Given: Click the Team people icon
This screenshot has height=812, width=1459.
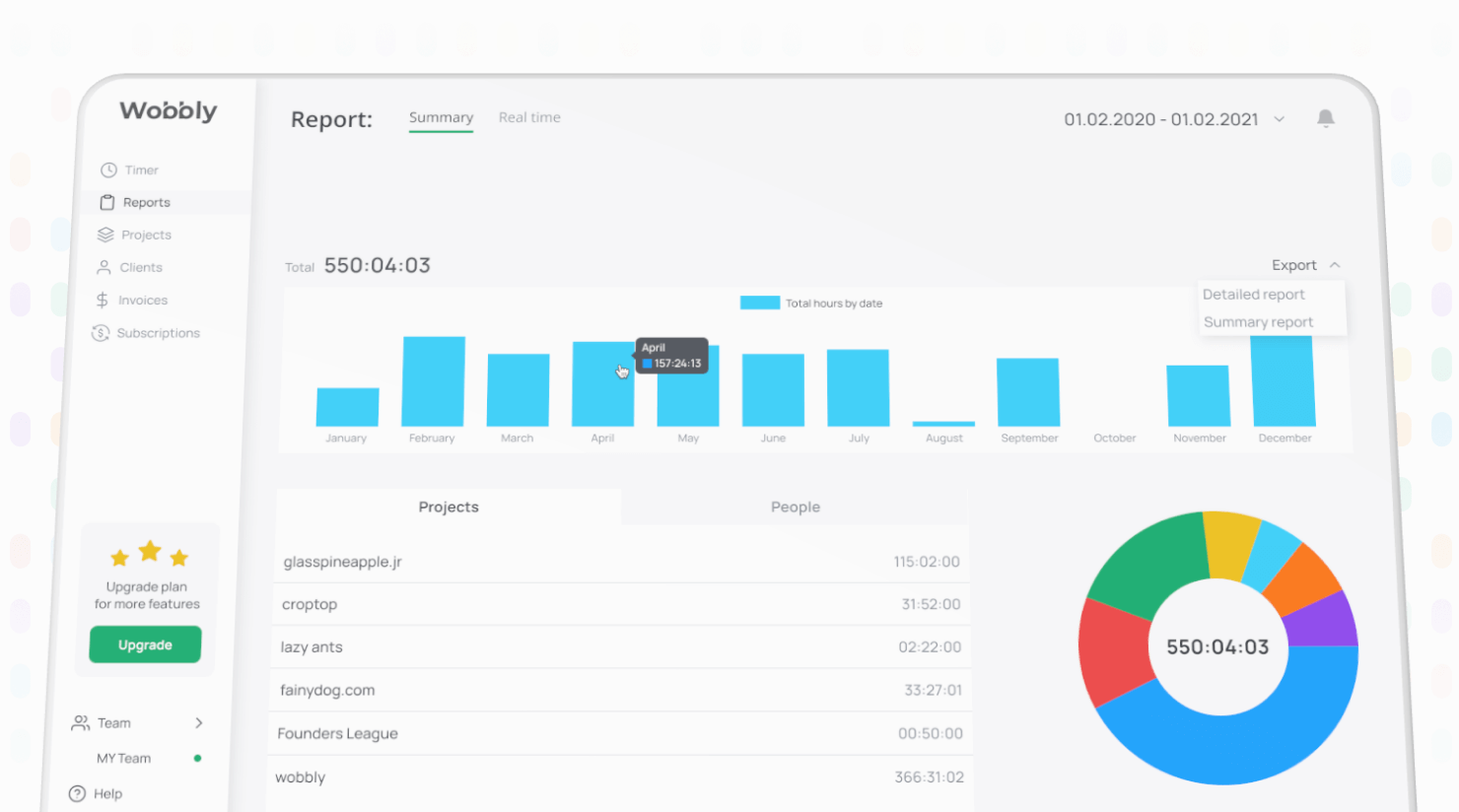Looking at the screenshot, I should click(80, 723).
